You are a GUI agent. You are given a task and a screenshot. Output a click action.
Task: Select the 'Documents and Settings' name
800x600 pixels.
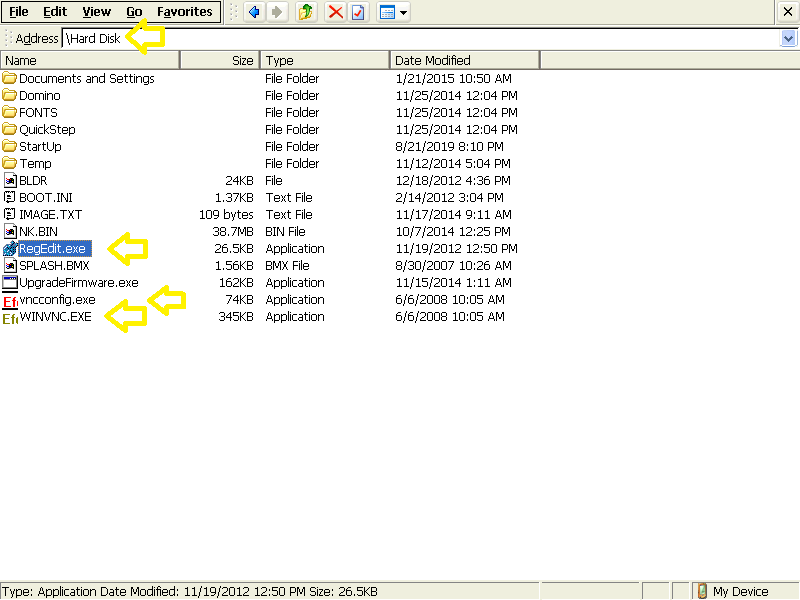87,78
